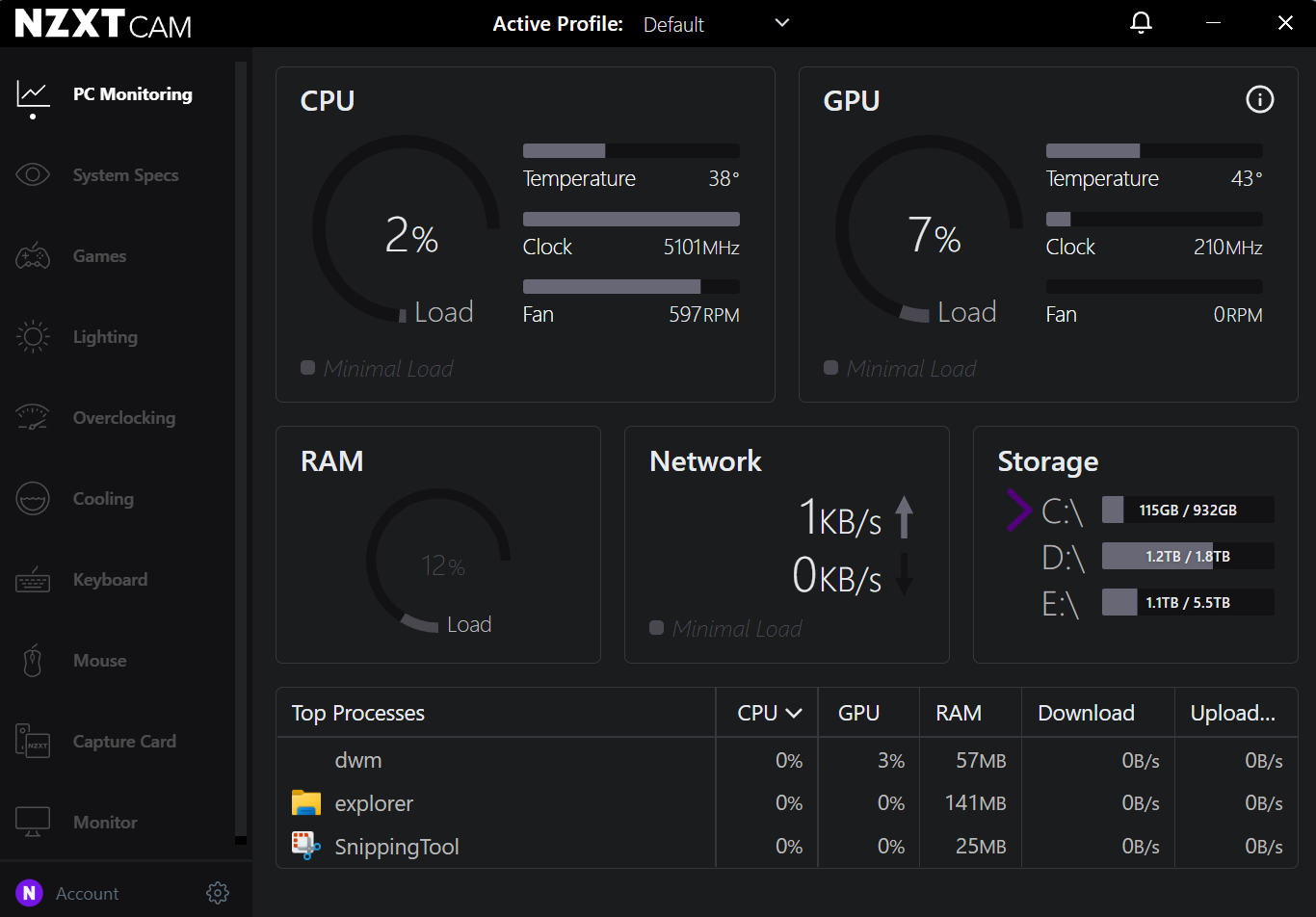Open notifications bell icon
Image resolution: width=1316 pixels, height=917 pixels.
[x=1141, y=23]
